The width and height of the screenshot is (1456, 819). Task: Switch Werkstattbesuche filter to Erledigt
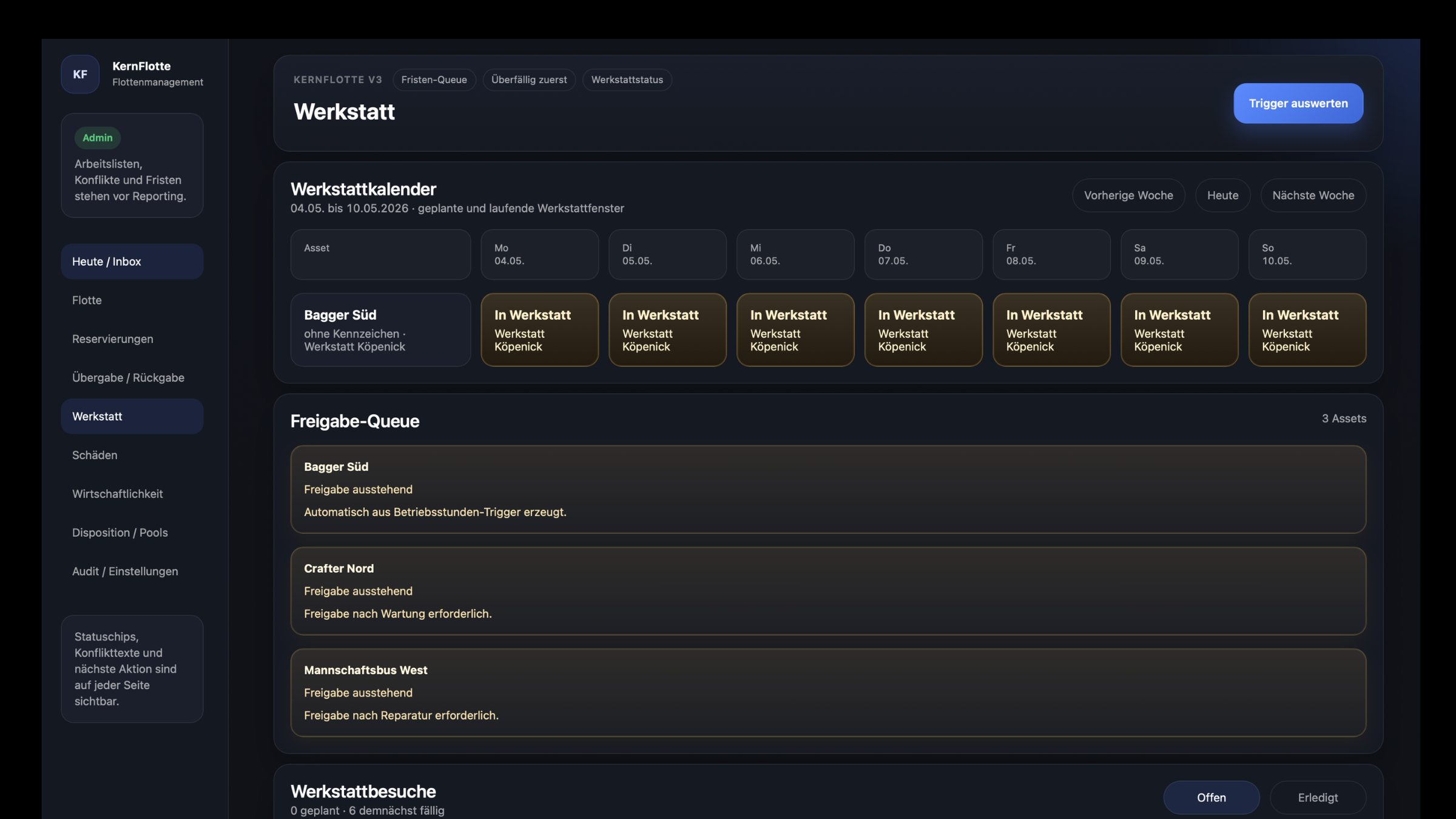[x=1317, y=797]
